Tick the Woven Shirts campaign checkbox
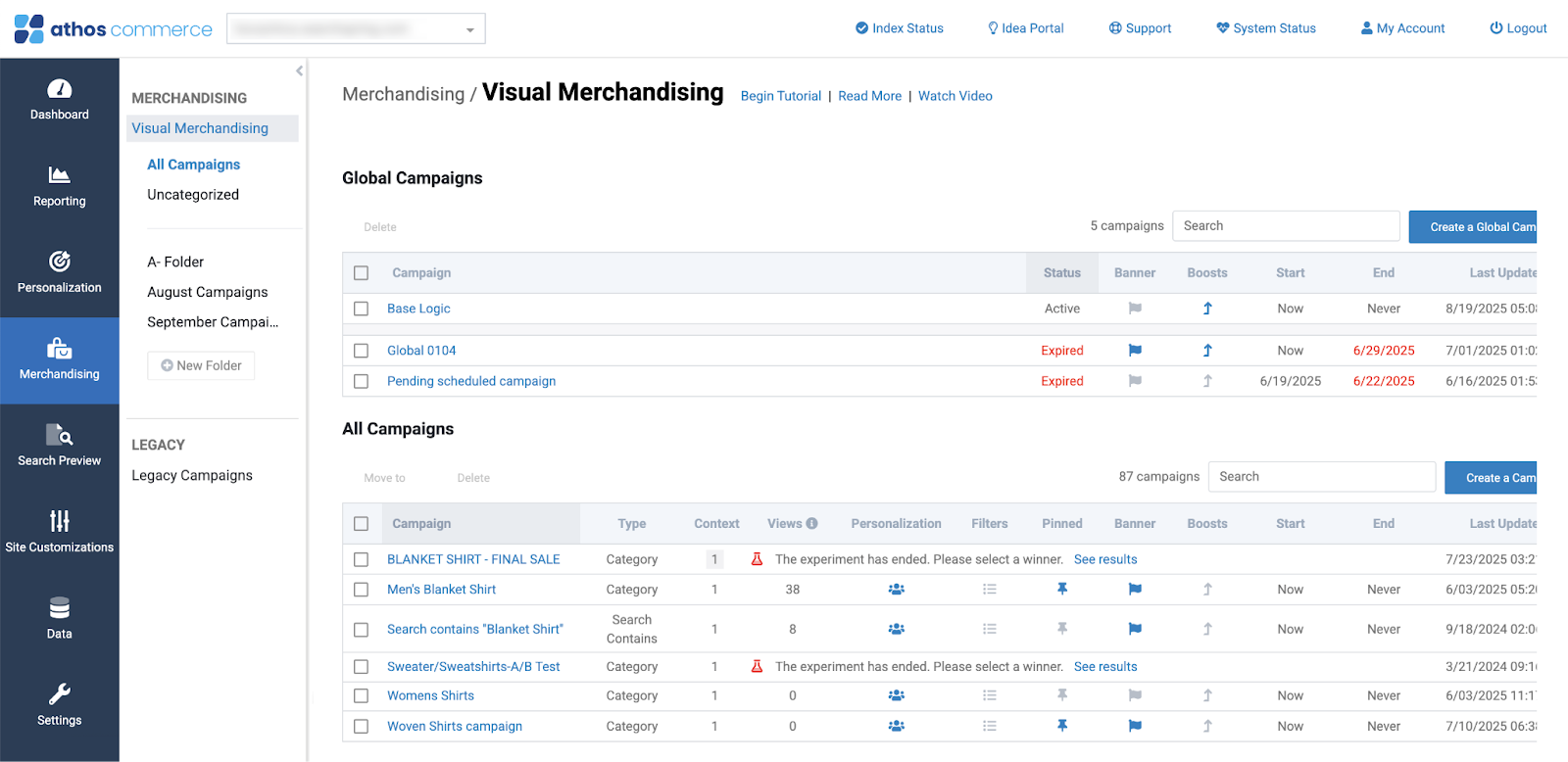The width and height of the screenshot is (1568, 762). [362, 727]
